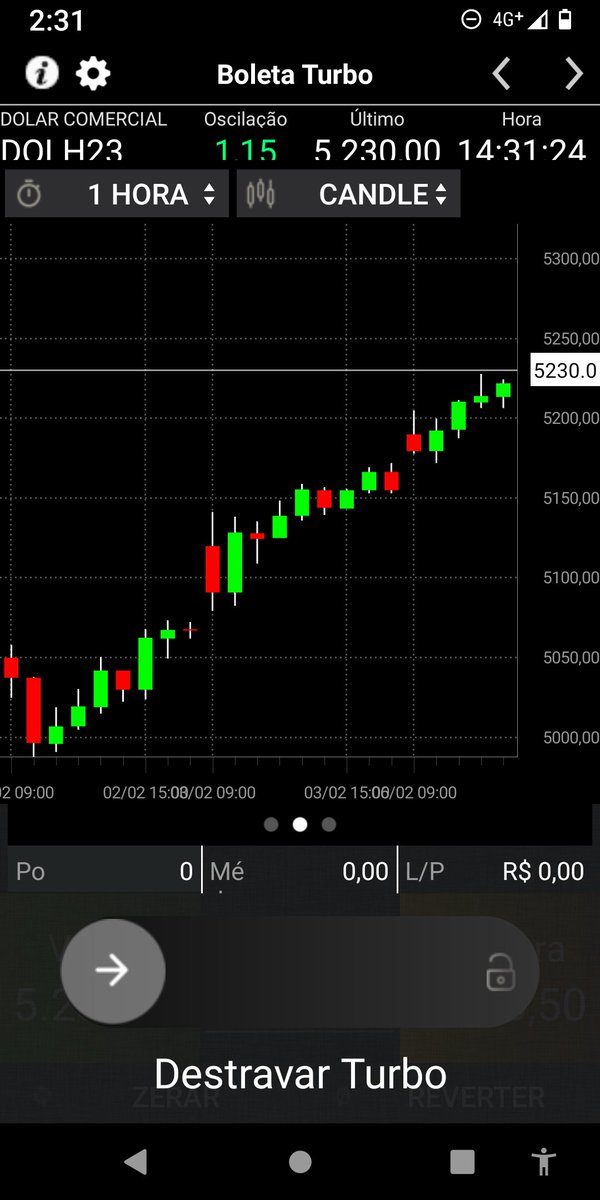Open the info icon

pos(42,73)
